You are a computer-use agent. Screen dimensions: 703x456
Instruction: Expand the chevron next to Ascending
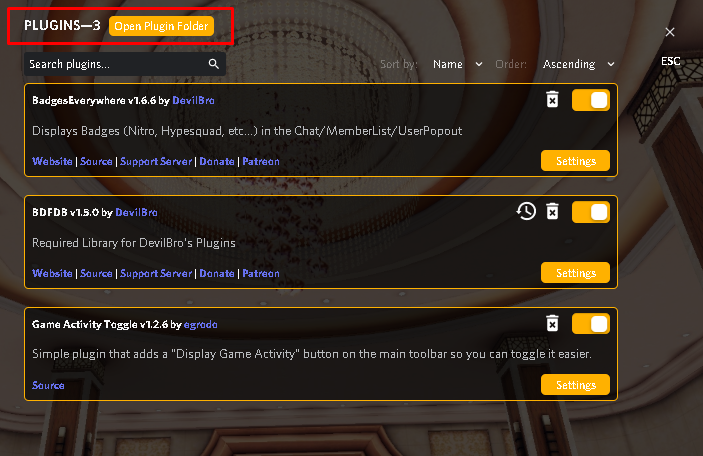point(611,65)
